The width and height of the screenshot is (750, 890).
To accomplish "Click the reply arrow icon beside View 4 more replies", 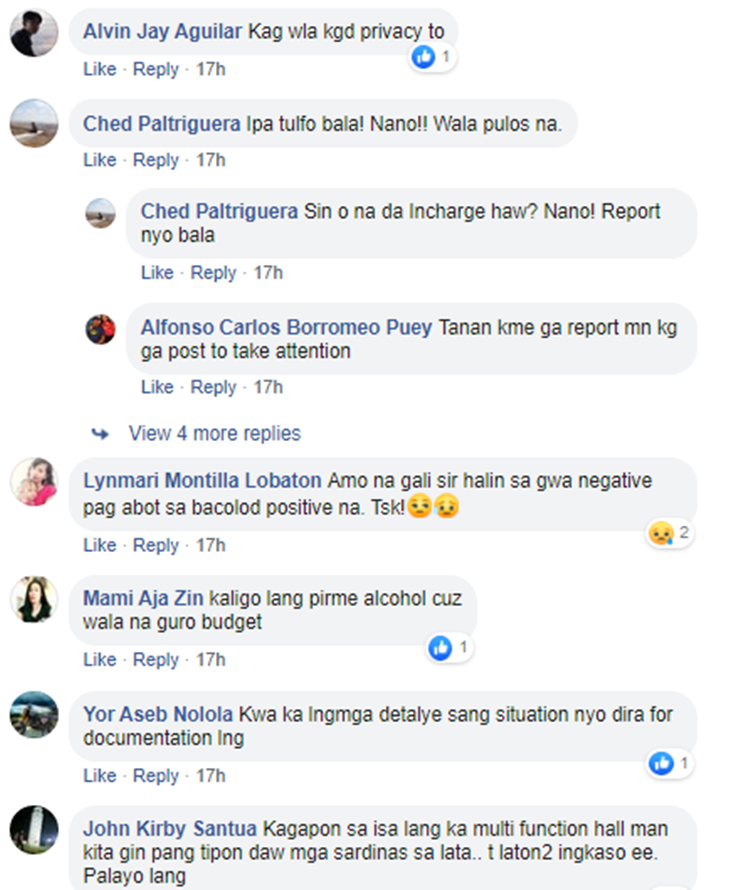I will pyautogui.click(x=100, y=434).
